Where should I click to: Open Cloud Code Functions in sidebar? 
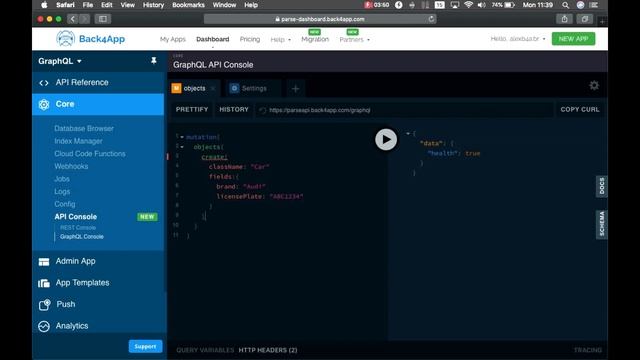(90, 154)
